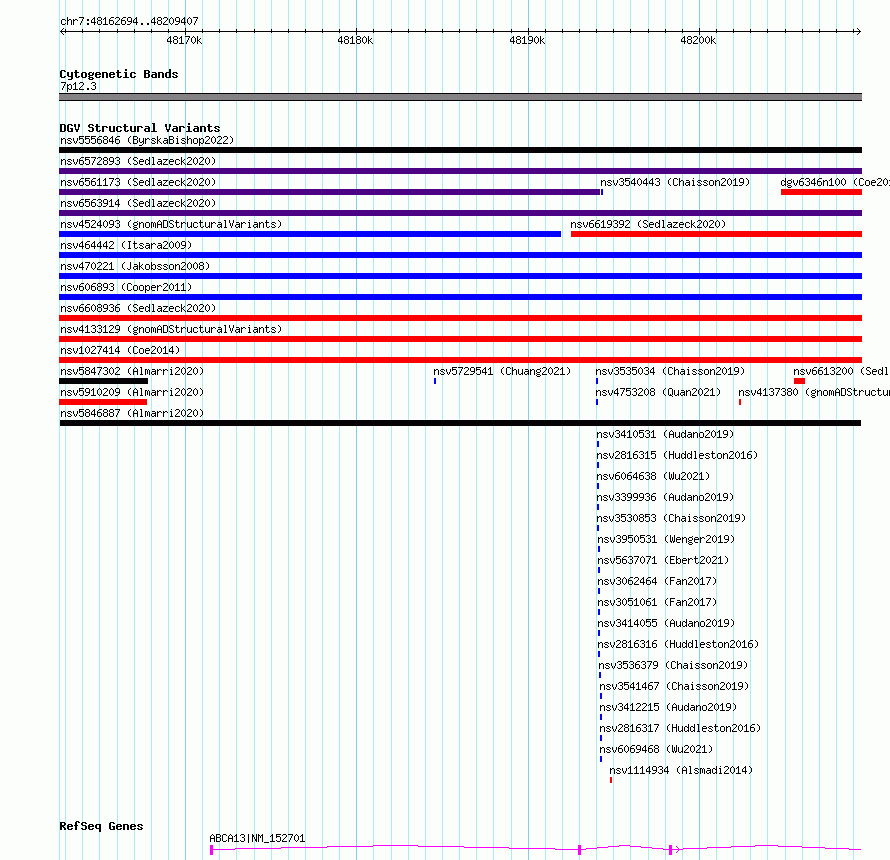Select nsv2816315 (Huddleston2016) label
890x860 pixels.
click(677, 455)
